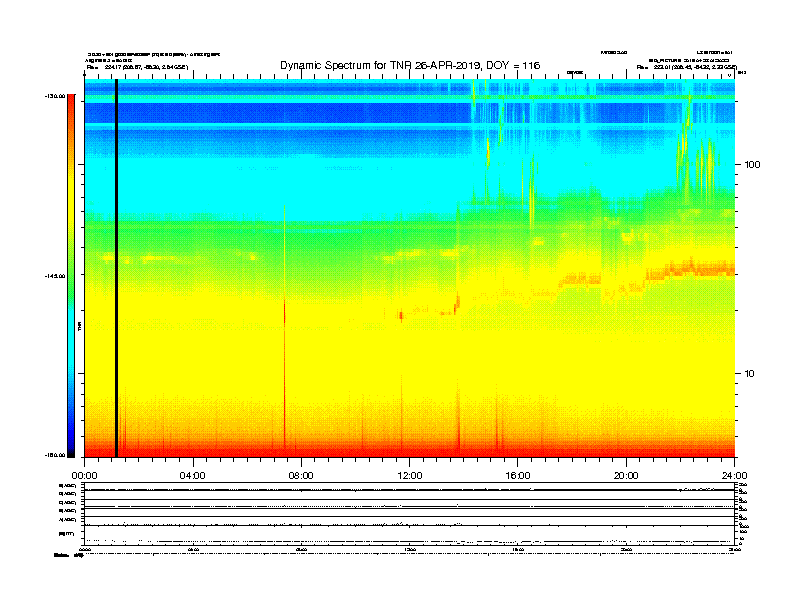Click the 100 frequency axis label
792x612 pixels.
click(x=752, y=165)
